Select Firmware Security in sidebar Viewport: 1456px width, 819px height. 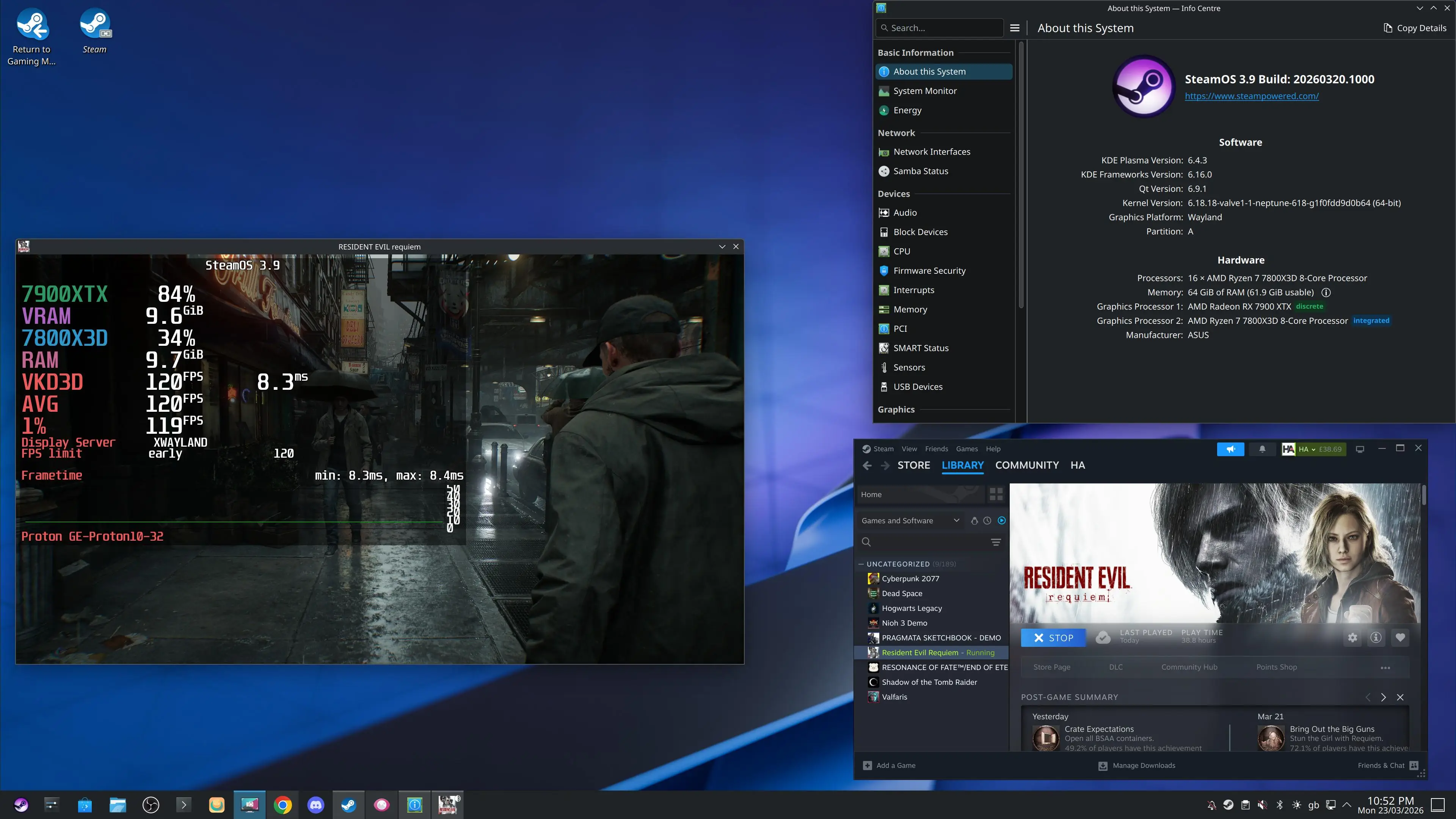point(944,271)
